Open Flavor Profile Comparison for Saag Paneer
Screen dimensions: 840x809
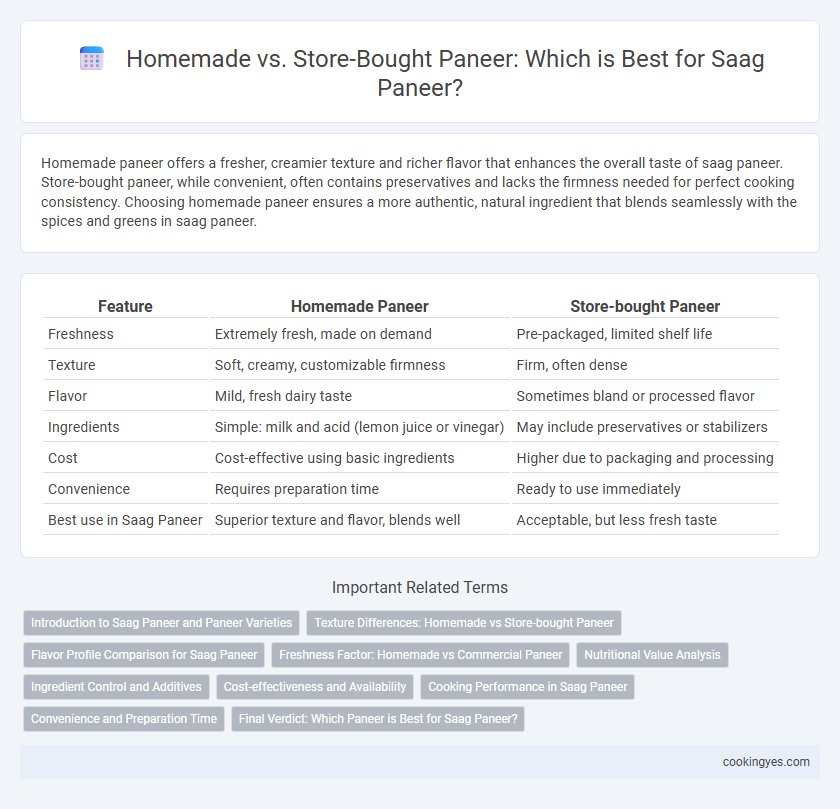144,655
